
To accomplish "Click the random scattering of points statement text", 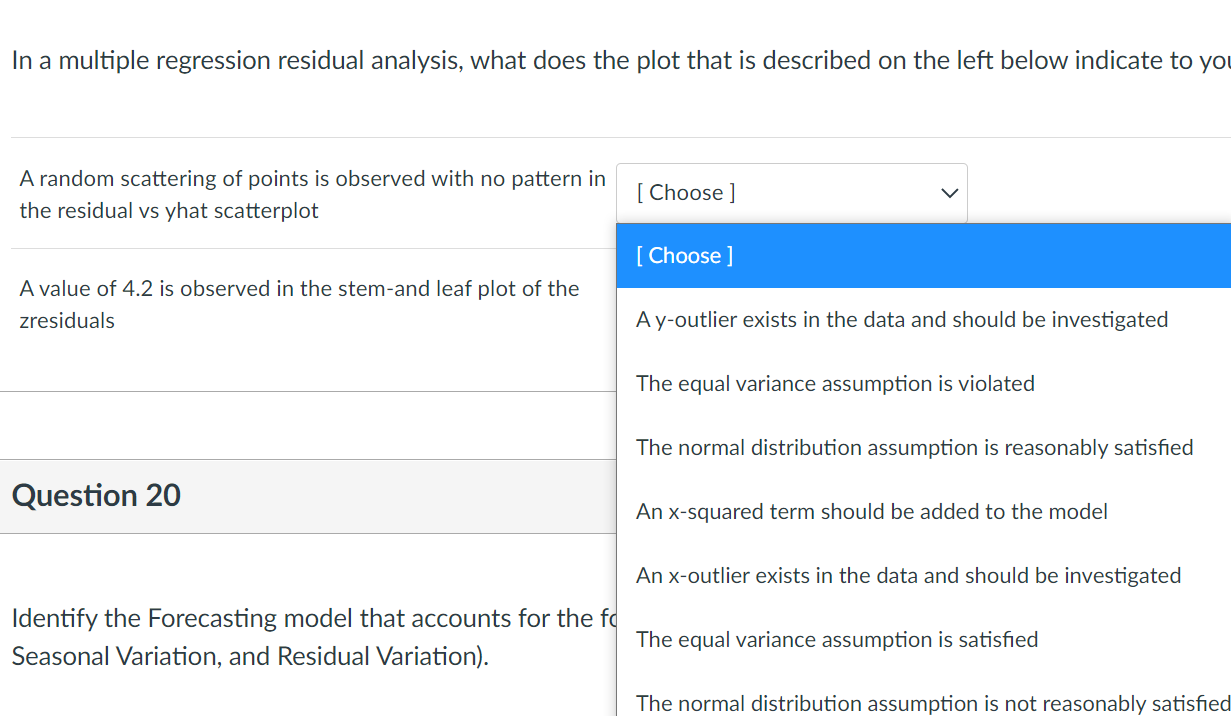I will [x=311, y=194].
